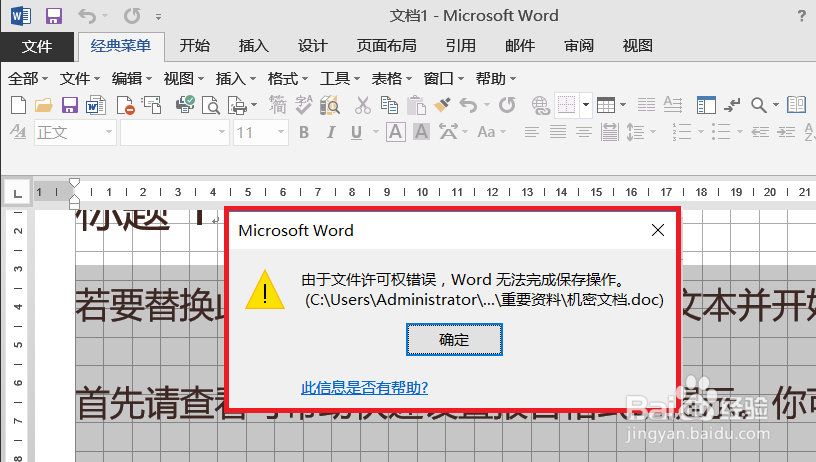Screen dimensions: 816x462
Task: Toggle Italic formatting button
Action: [x=330, y=133]
